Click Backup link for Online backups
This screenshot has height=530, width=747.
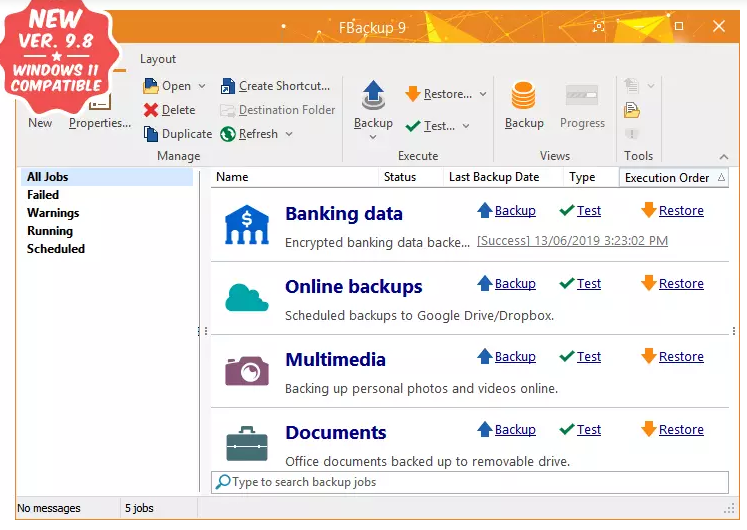(x=515, y=283)
